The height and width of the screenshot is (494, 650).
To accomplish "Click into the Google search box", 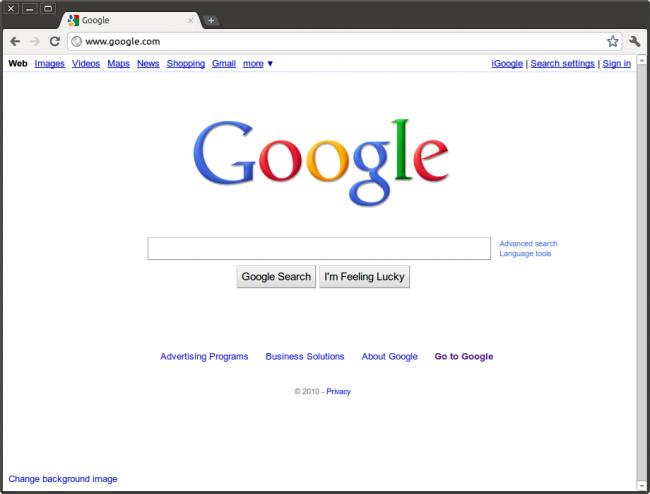I will 319,249.
